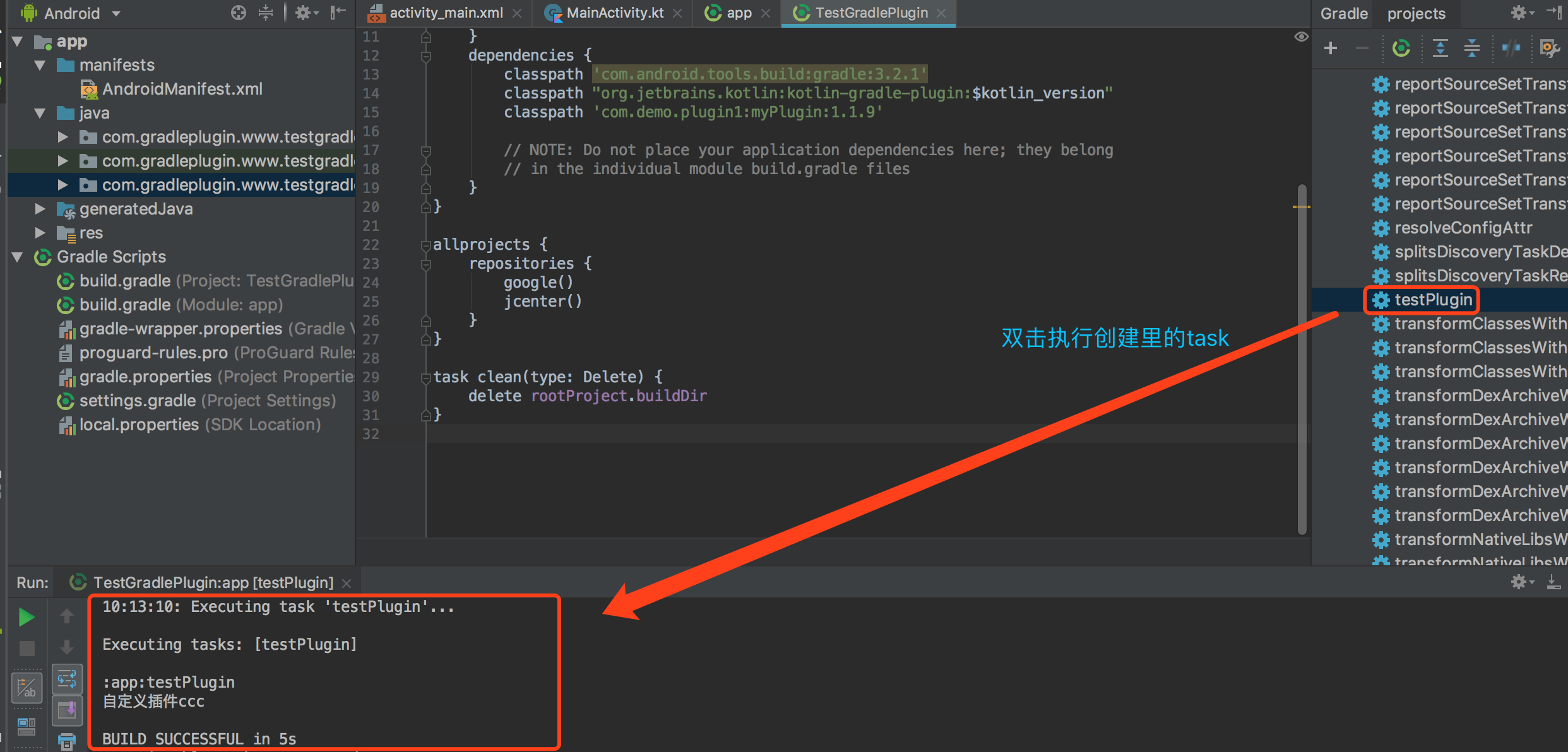Click the Gradle refresh projects icon
The width and height of the screenshot is (1568, 752).
1401,48
